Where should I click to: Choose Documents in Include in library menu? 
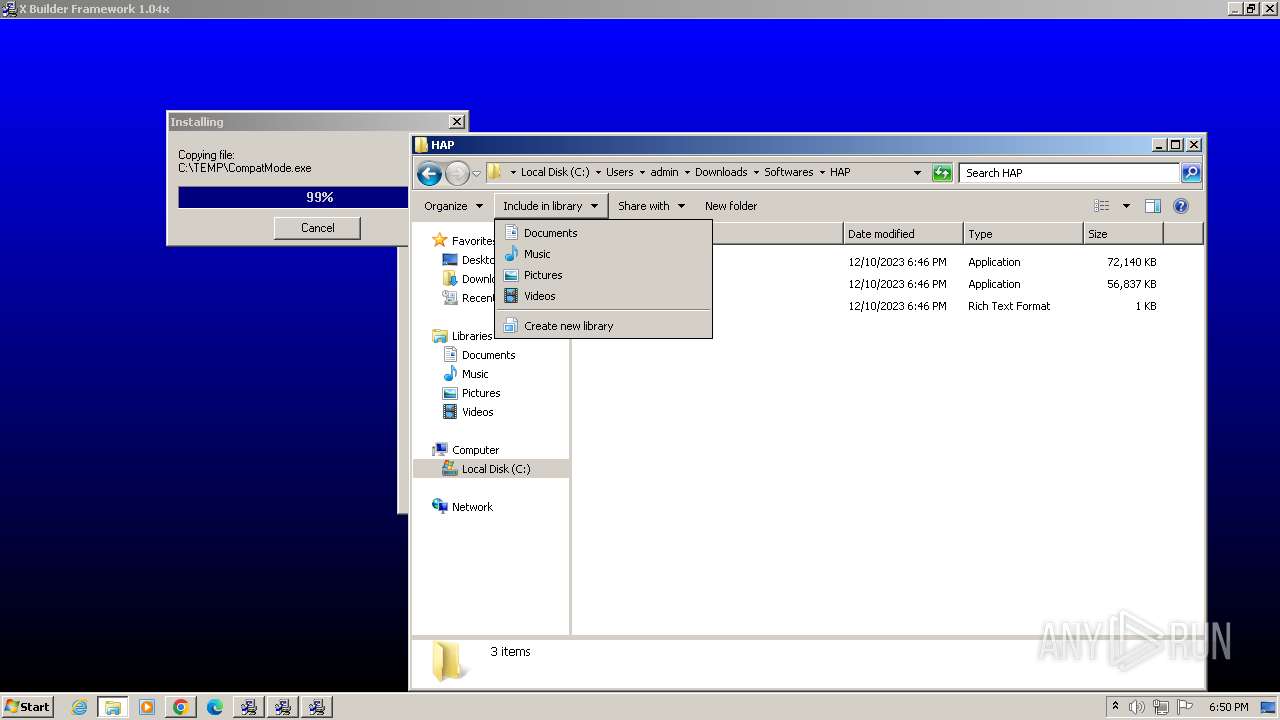pos(603,233)
